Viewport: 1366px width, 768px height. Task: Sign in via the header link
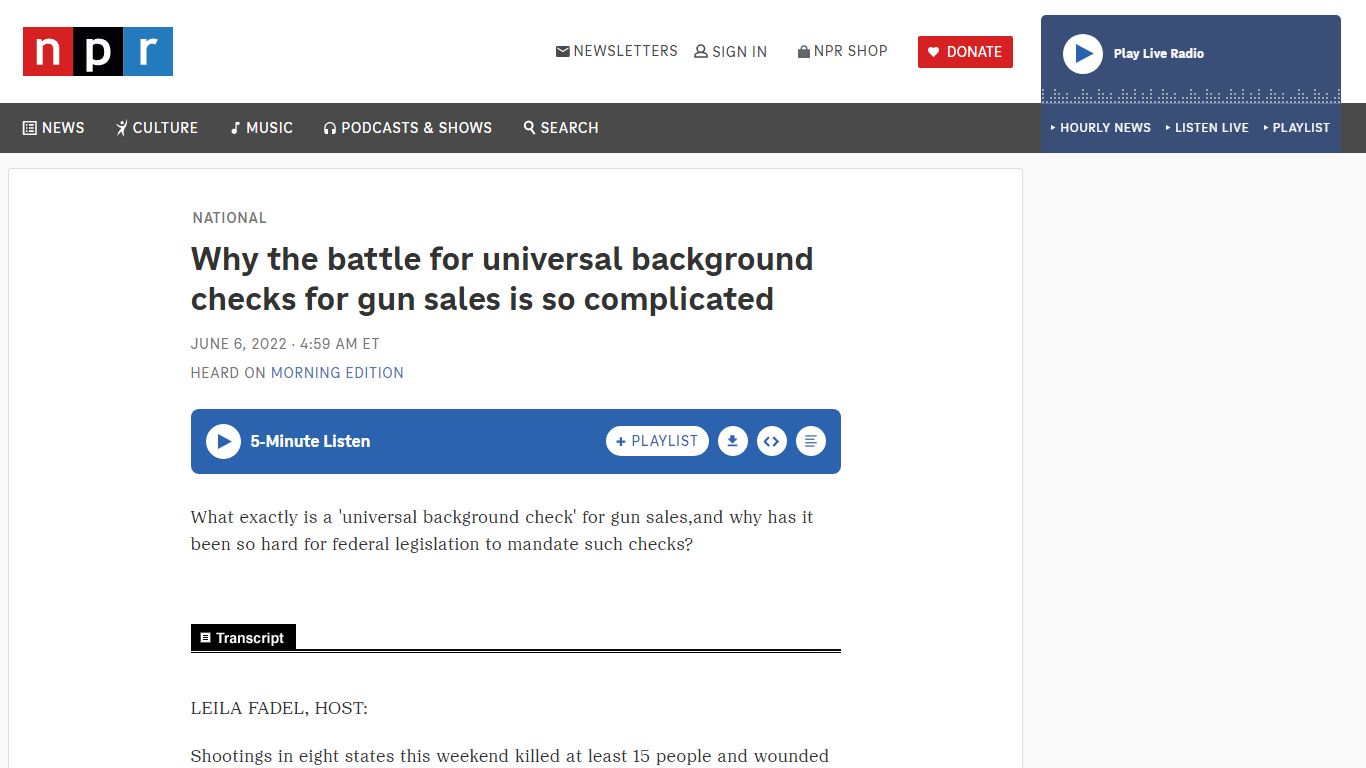pyautogui.click(x=731, y=52)
